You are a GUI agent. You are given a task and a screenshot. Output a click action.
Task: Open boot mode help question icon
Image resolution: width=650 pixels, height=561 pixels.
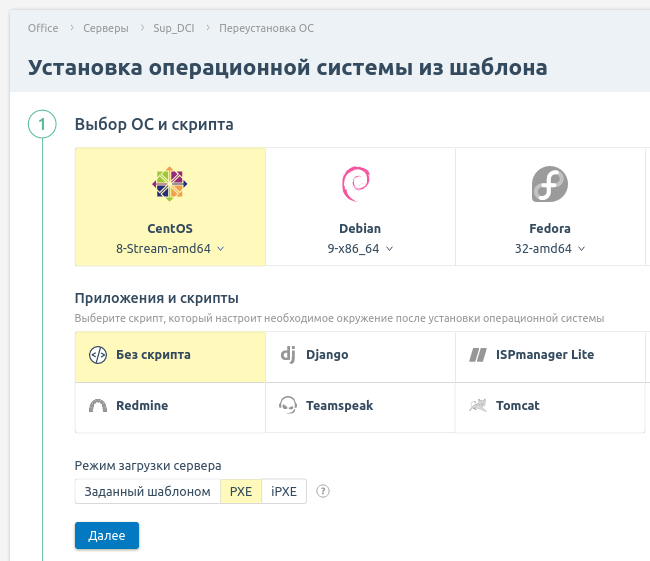point(323,491)
